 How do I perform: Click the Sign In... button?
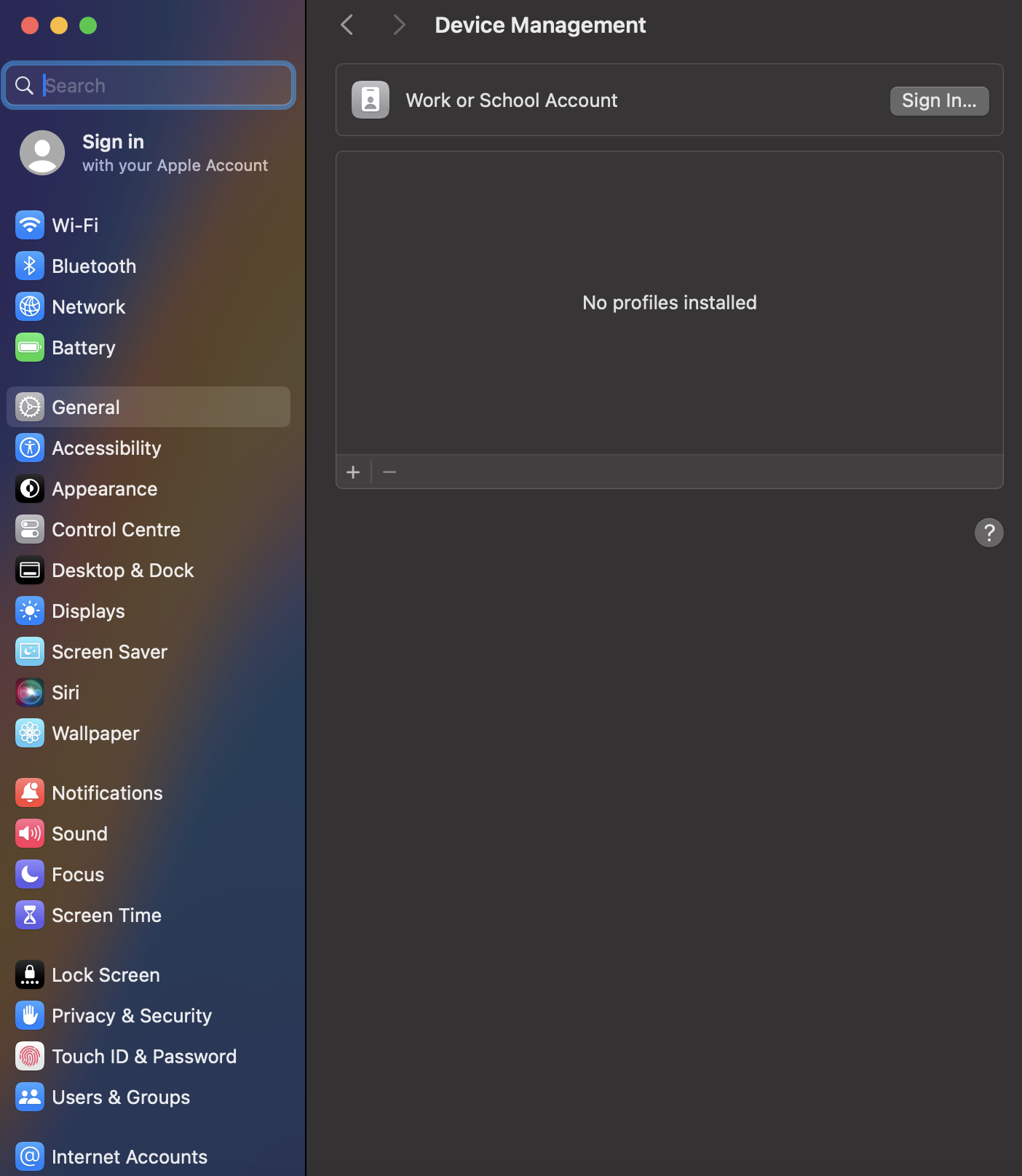coord(939,100)
